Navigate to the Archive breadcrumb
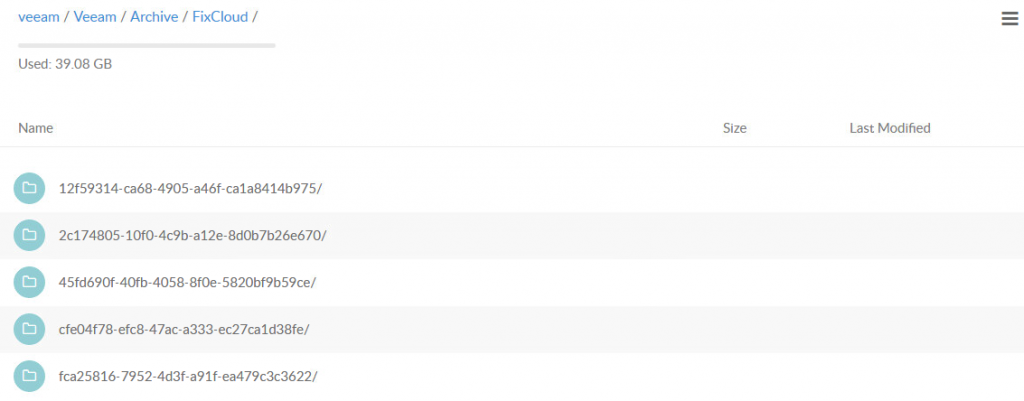The height and width of the screenshot is (401, 1024). tap(154, 17)
